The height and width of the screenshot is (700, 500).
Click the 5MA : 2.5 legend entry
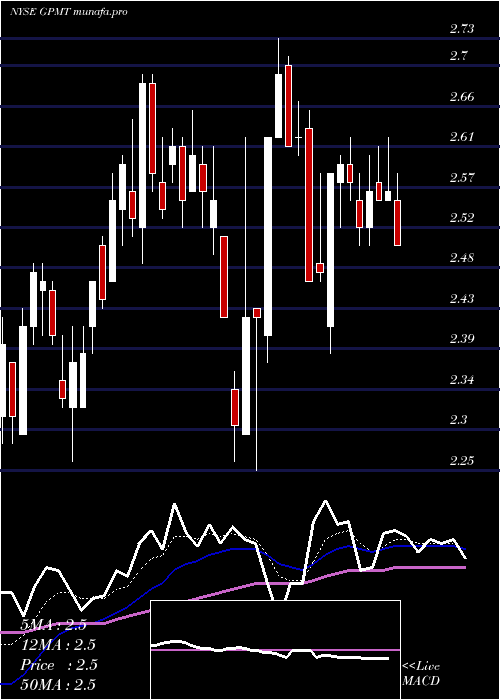tap(53, 625)
